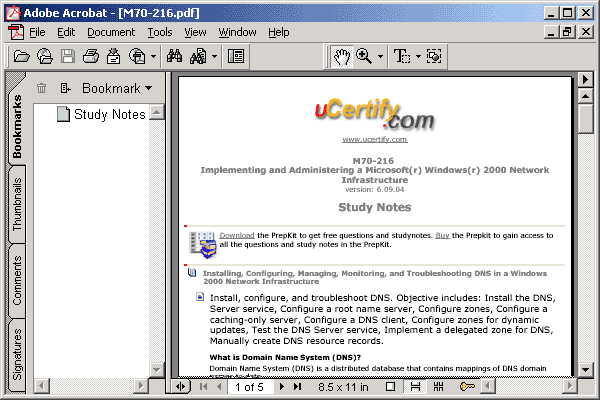Click the PrepKit books image
The width and height of the screenshot is (600, 400).
203,245
